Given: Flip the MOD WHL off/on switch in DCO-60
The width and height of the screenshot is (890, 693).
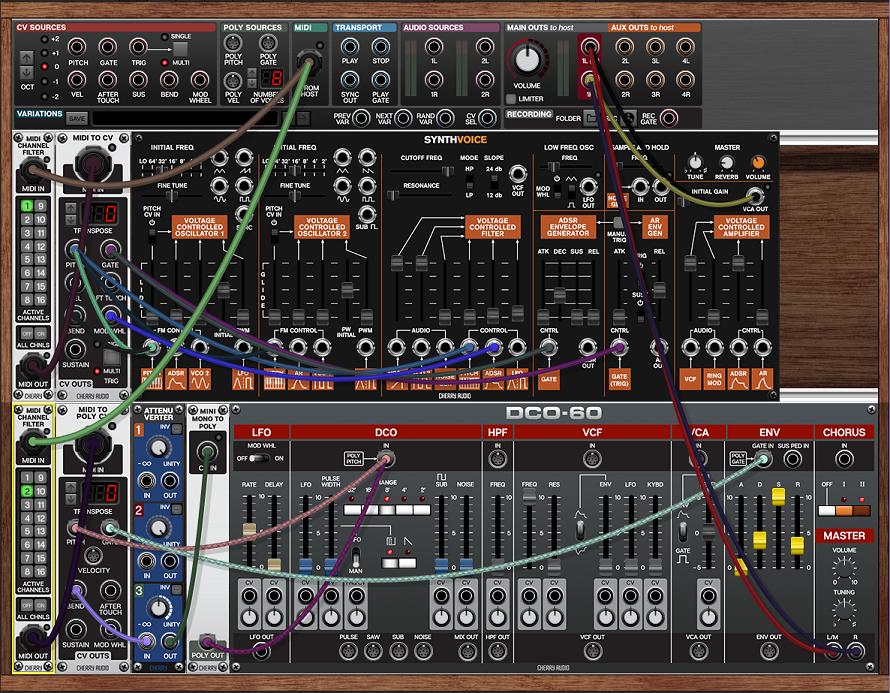Looking at the screenshot, I should click(259, 458).
